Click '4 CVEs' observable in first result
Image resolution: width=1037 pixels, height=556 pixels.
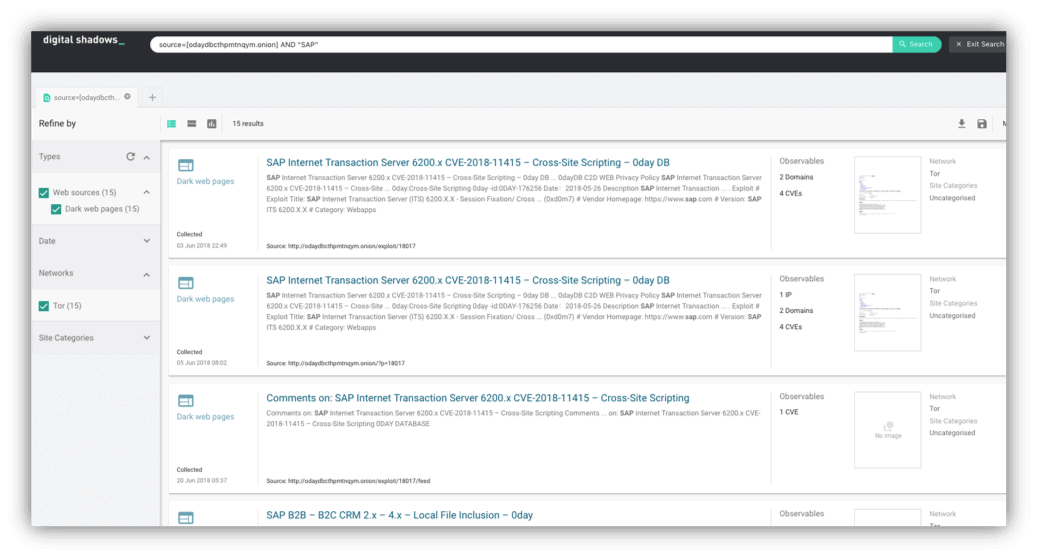[x=790, y=194]
